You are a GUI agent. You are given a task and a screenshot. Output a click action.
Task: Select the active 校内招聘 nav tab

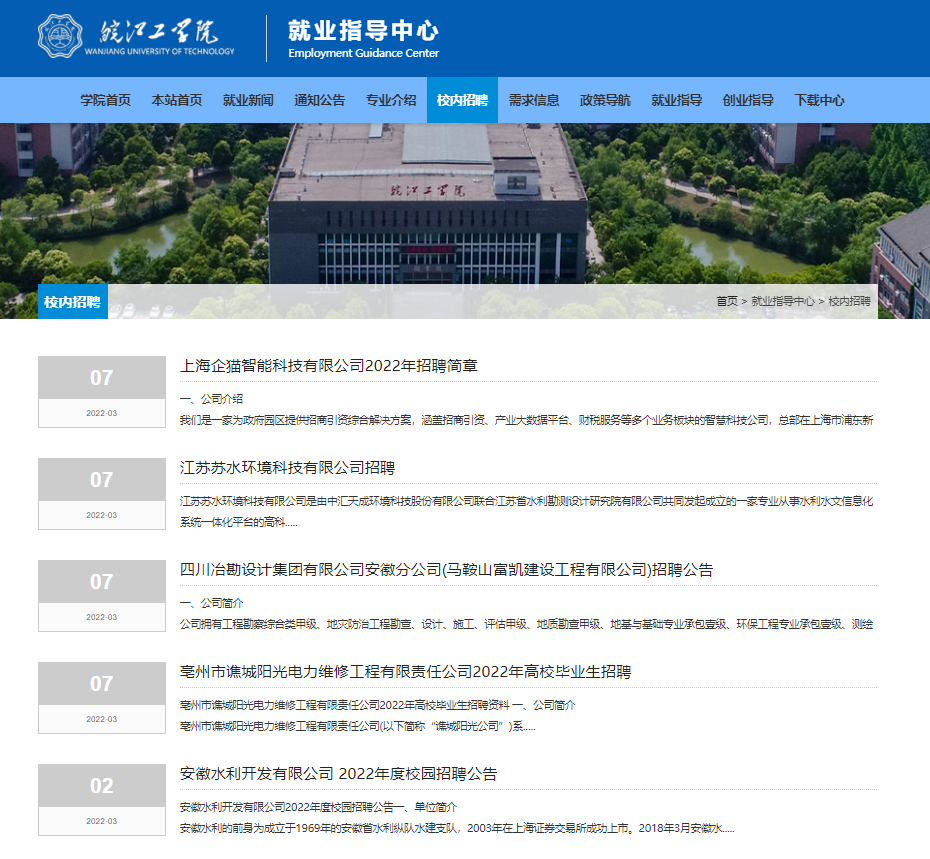pyautogui.click(x=462, y=100)
